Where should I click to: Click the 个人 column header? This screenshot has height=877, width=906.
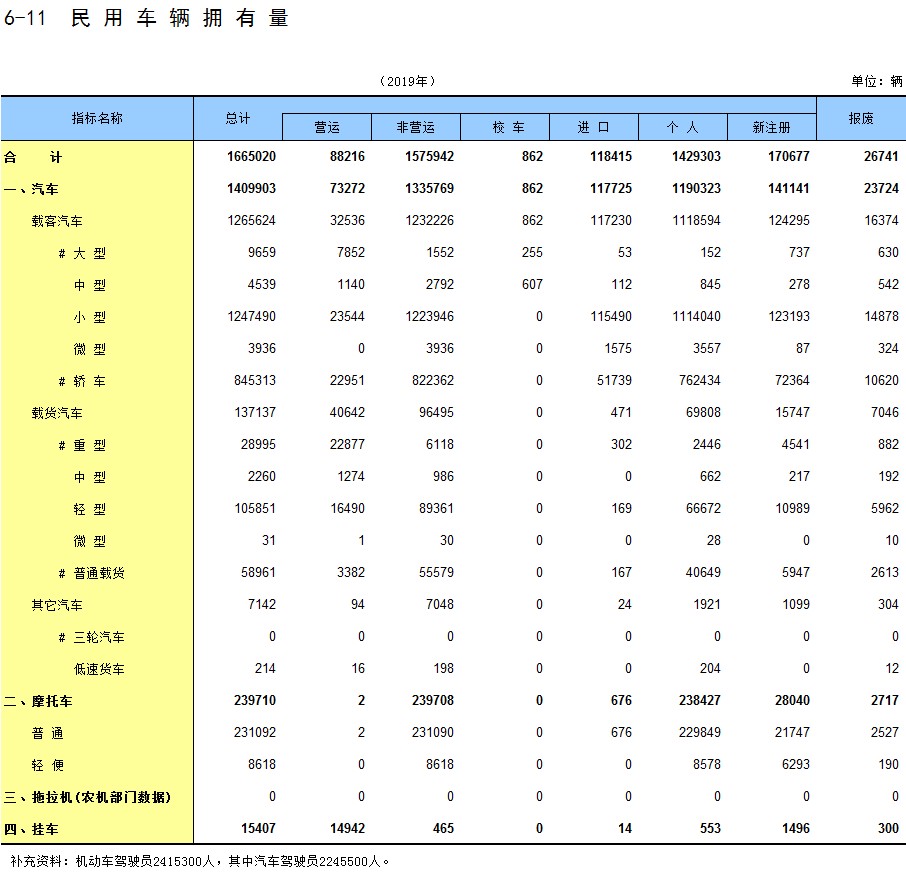click(682, 128)
